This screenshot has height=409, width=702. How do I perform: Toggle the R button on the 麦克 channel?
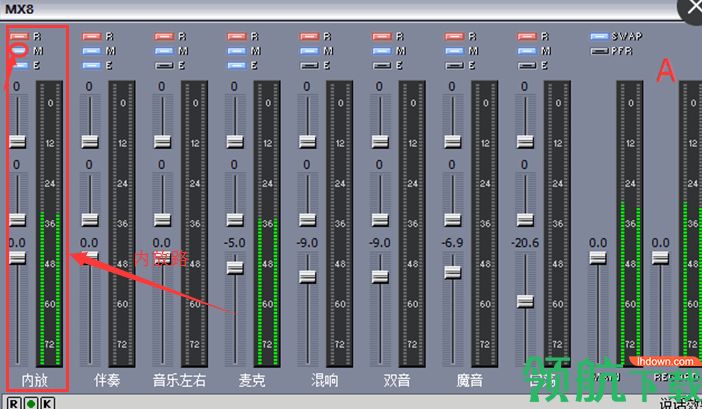[x=236, y=36]
